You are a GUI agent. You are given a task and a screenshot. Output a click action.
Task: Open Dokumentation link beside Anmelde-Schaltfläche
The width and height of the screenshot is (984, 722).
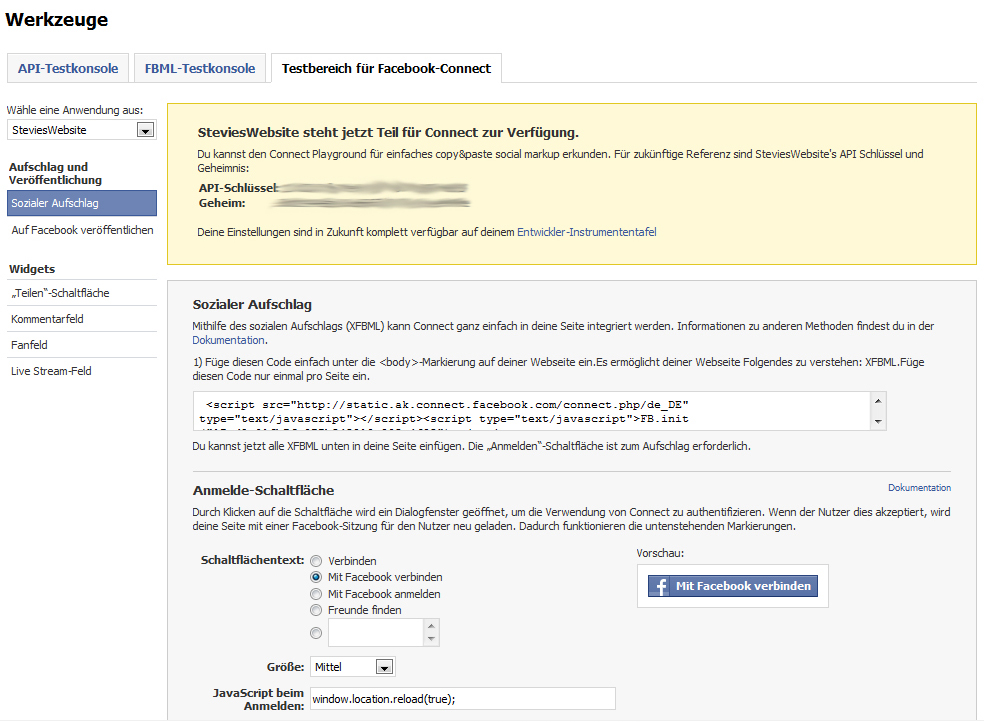(919, 487)
